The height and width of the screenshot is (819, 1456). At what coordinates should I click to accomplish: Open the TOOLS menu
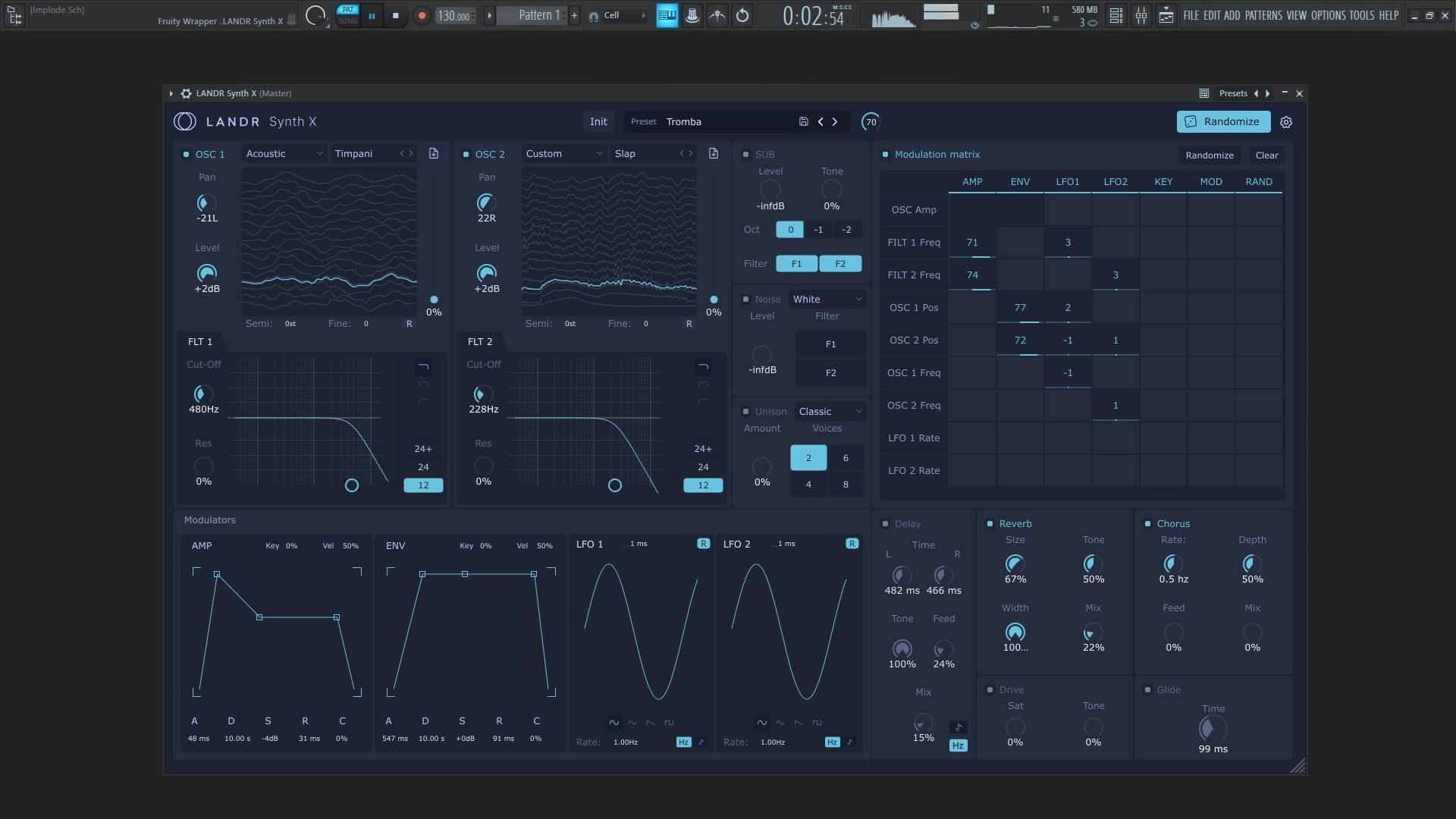tap(1361, 15)
